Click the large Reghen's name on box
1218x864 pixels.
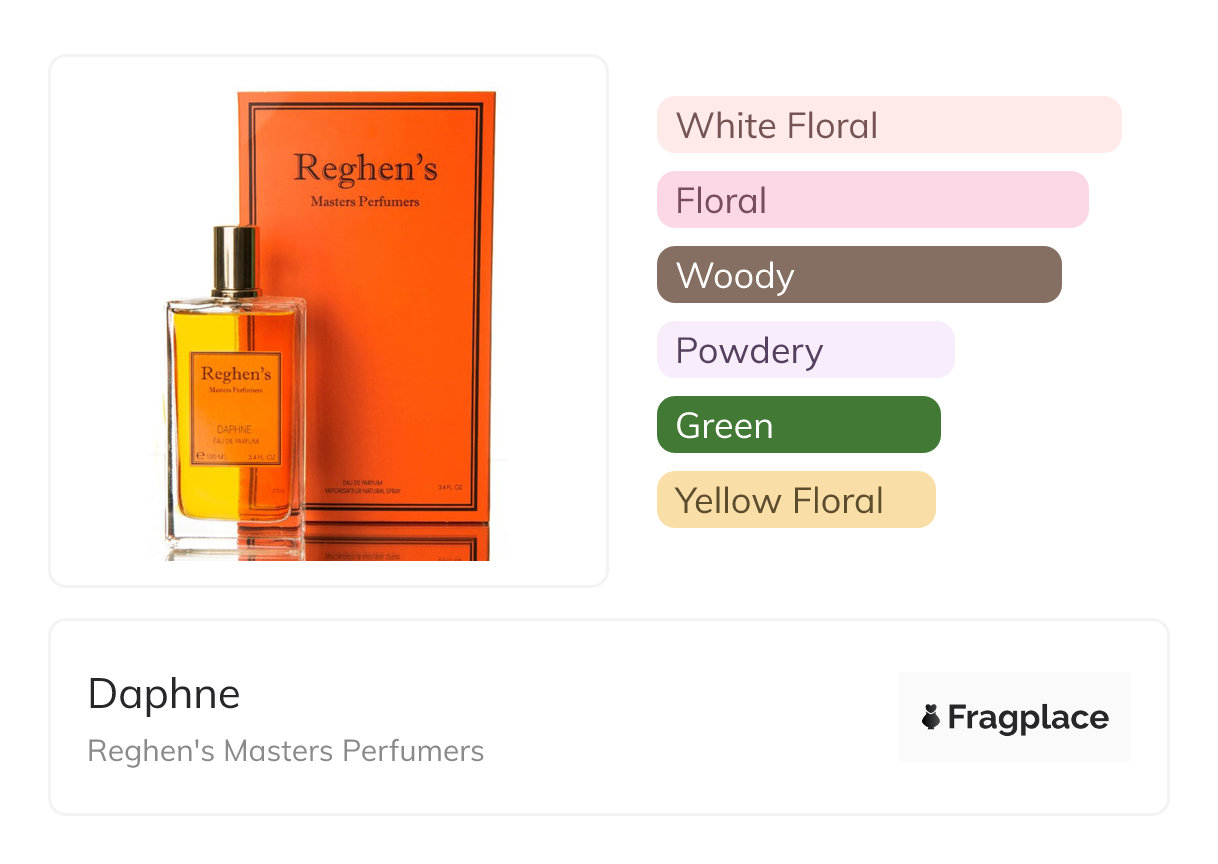point(365,168)
